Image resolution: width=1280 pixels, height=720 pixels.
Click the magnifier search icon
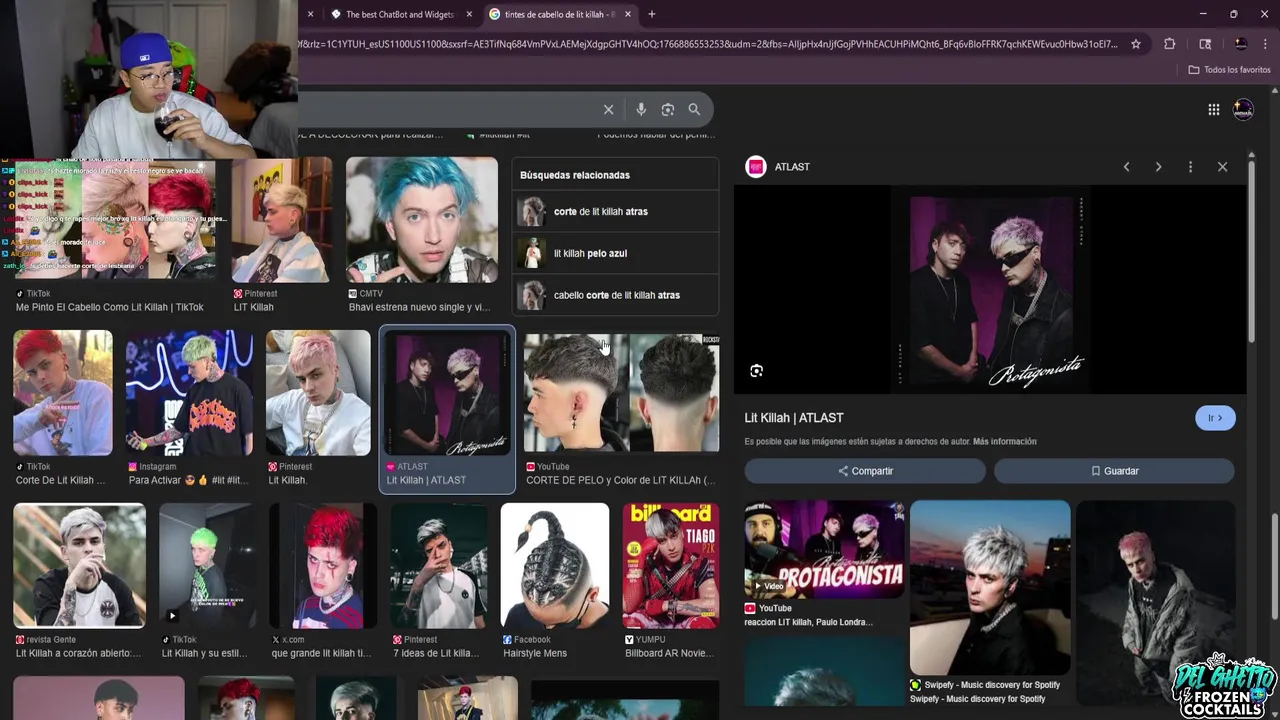click(694, 110)
